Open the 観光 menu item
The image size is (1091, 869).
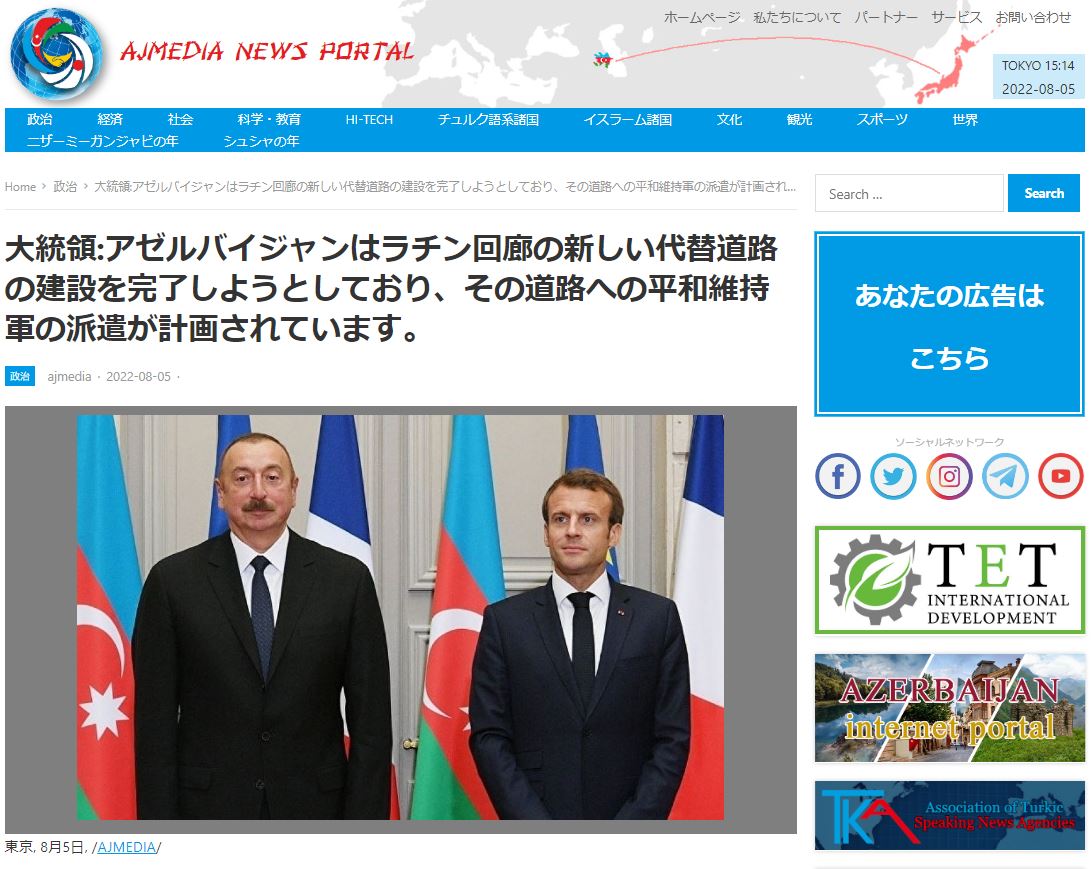[x=799, y=120]
